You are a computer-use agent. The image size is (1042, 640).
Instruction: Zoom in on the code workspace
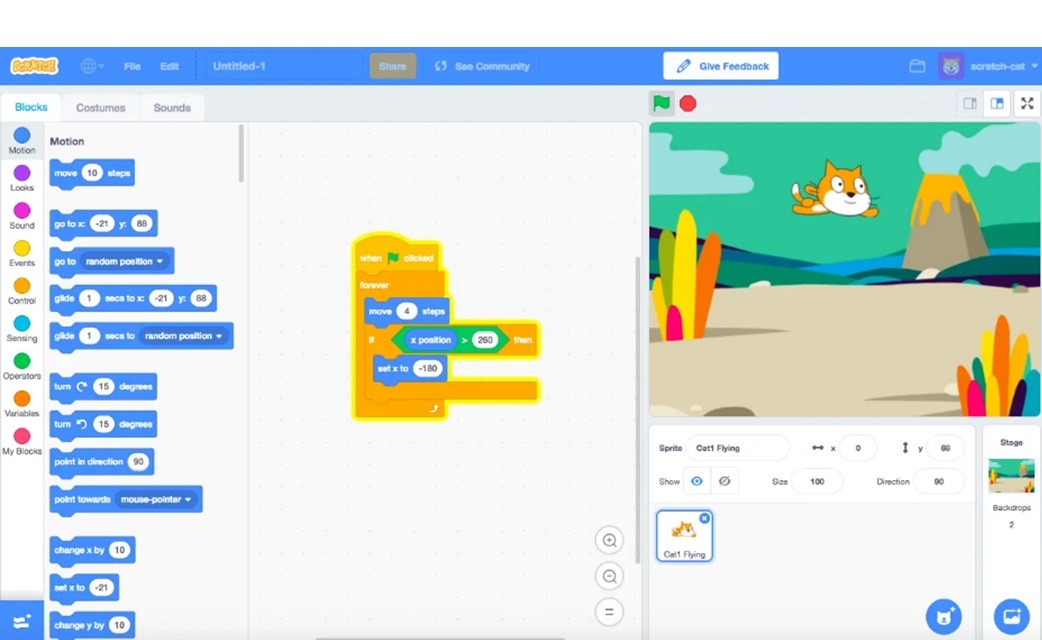pyautogui.click(x=608, y=541)
